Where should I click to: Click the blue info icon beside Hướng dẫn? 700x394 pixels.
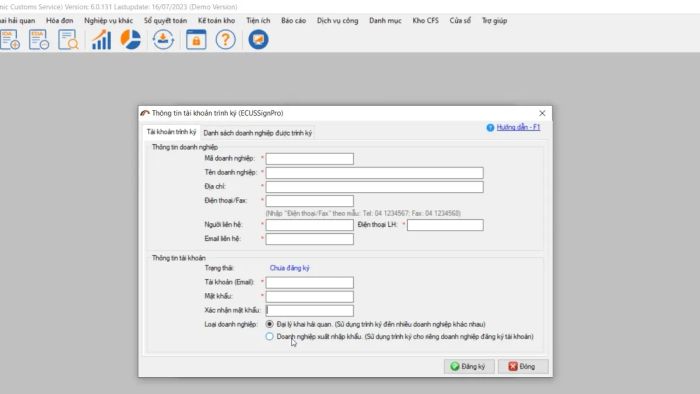click(490, 128)
